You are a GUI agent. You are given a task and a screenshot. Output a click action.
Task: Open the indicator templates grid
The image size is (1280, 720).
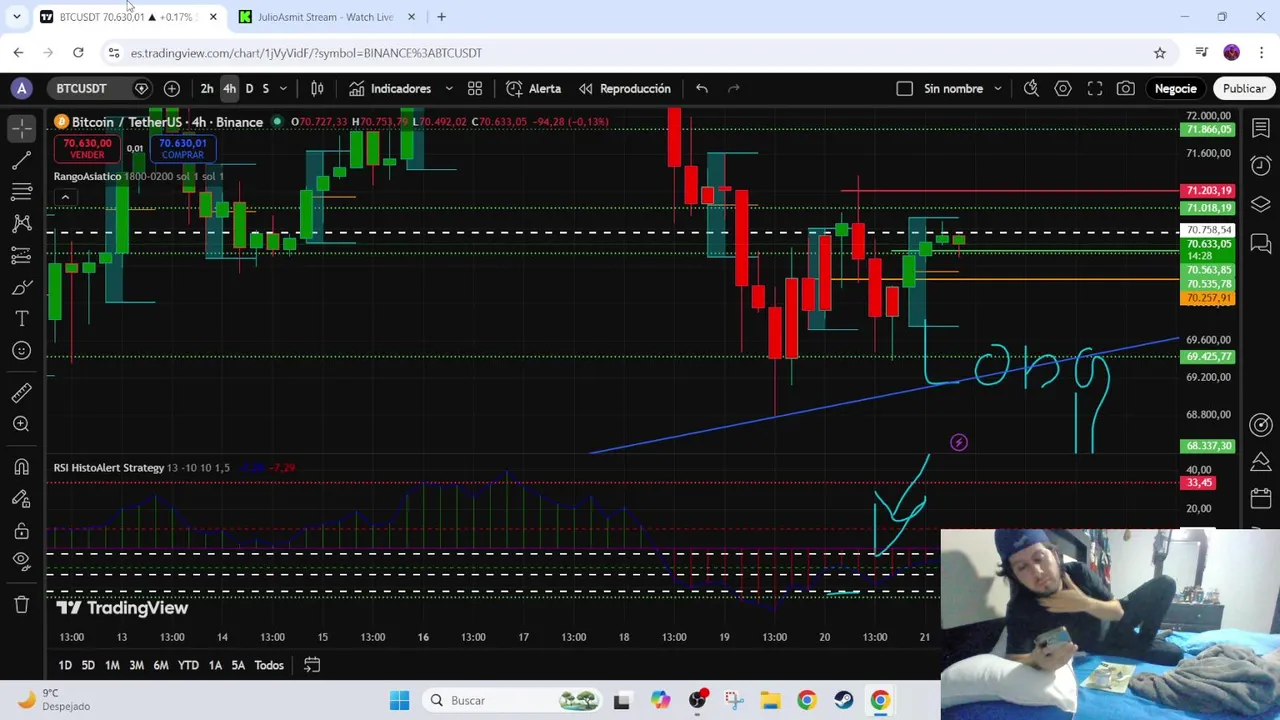tap(475, 89)
